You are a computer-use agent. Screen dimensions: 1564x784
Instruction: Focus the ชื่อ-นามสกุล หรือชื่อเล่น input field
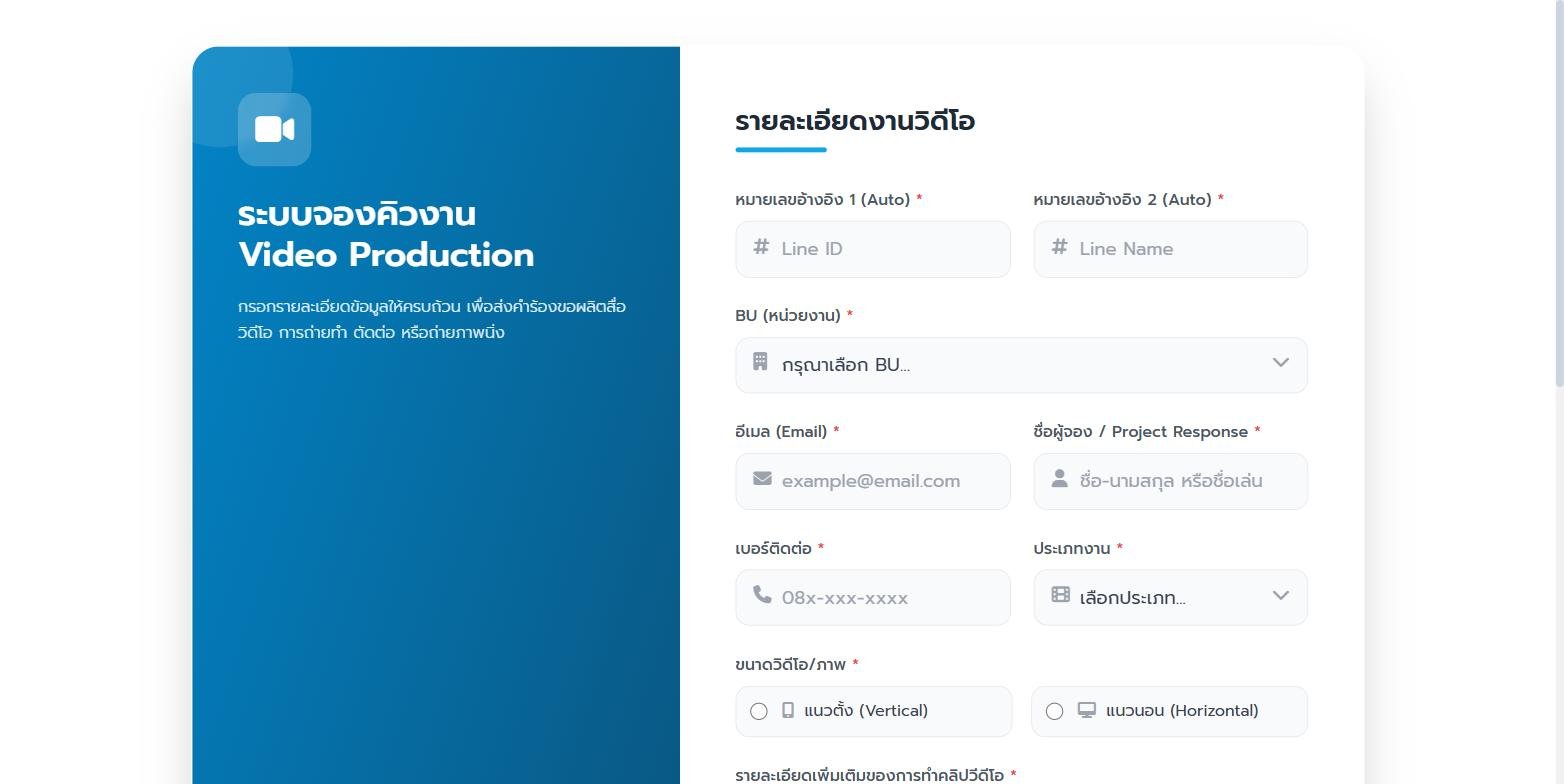[x=1170, y=481]
